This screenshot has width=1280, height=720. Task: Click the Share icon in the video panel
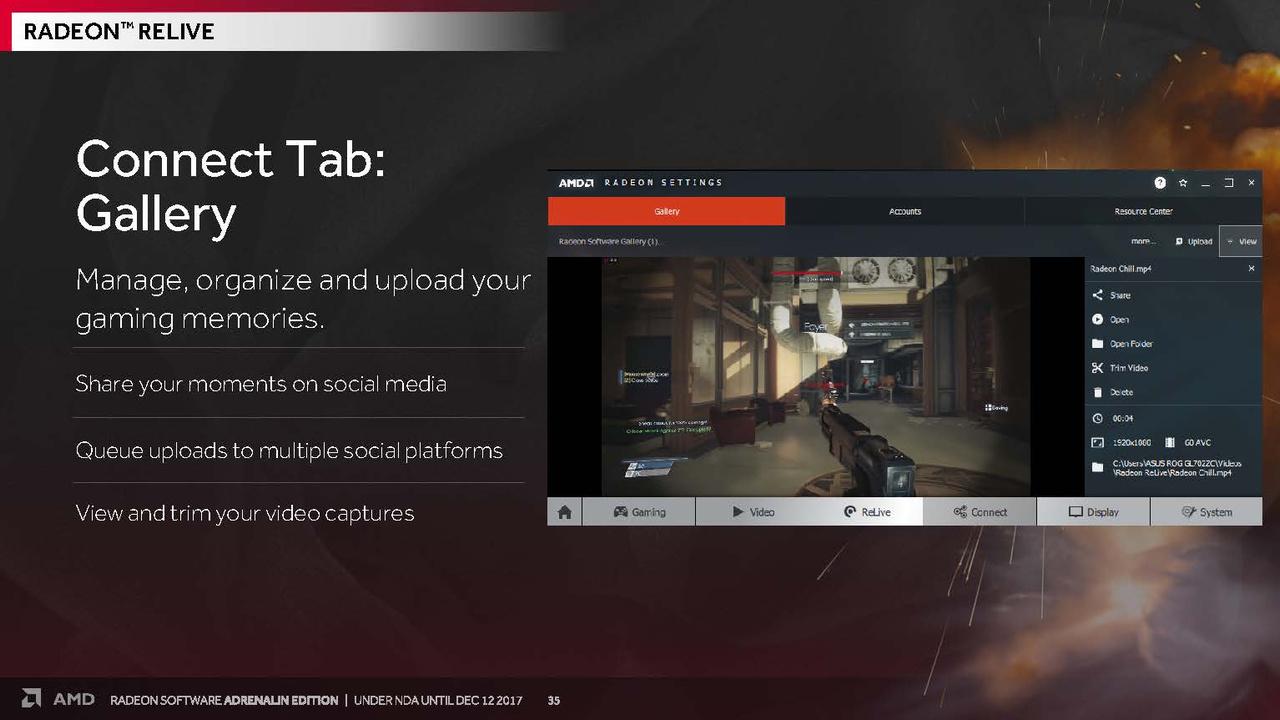coord(1097,295)
